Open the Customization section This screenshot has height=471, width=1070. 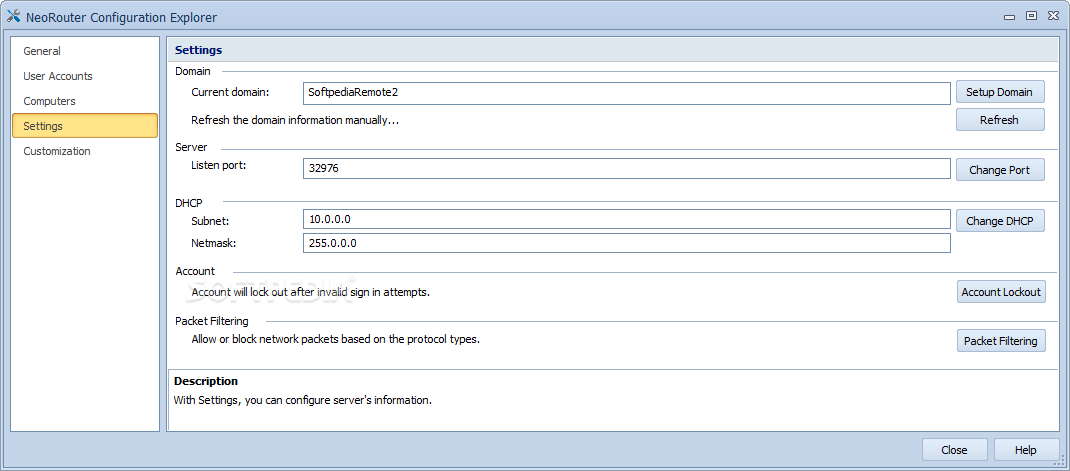pos(57,151)
